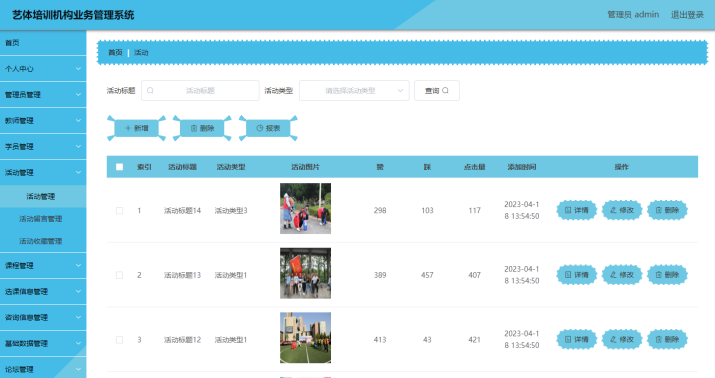
Task: Expand 学员管理 sidebar menu
Action: tap(43, 147)
